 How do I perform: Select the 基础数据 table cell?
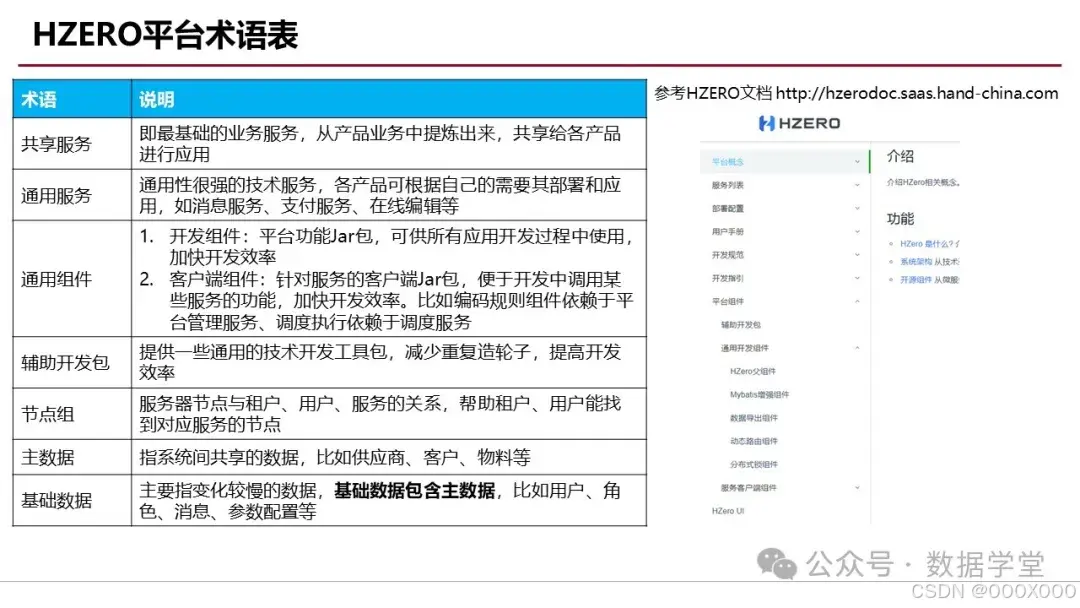coord(72,501)
